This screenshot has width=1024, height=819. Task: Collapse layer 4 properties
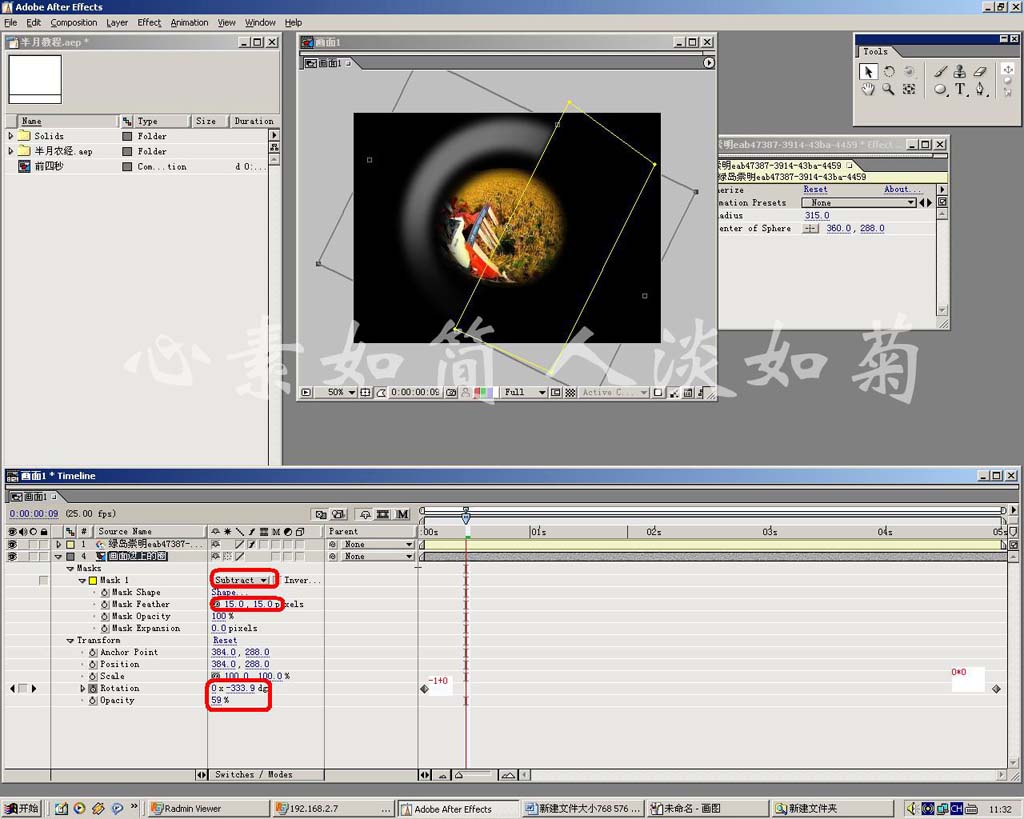[58, 556]
